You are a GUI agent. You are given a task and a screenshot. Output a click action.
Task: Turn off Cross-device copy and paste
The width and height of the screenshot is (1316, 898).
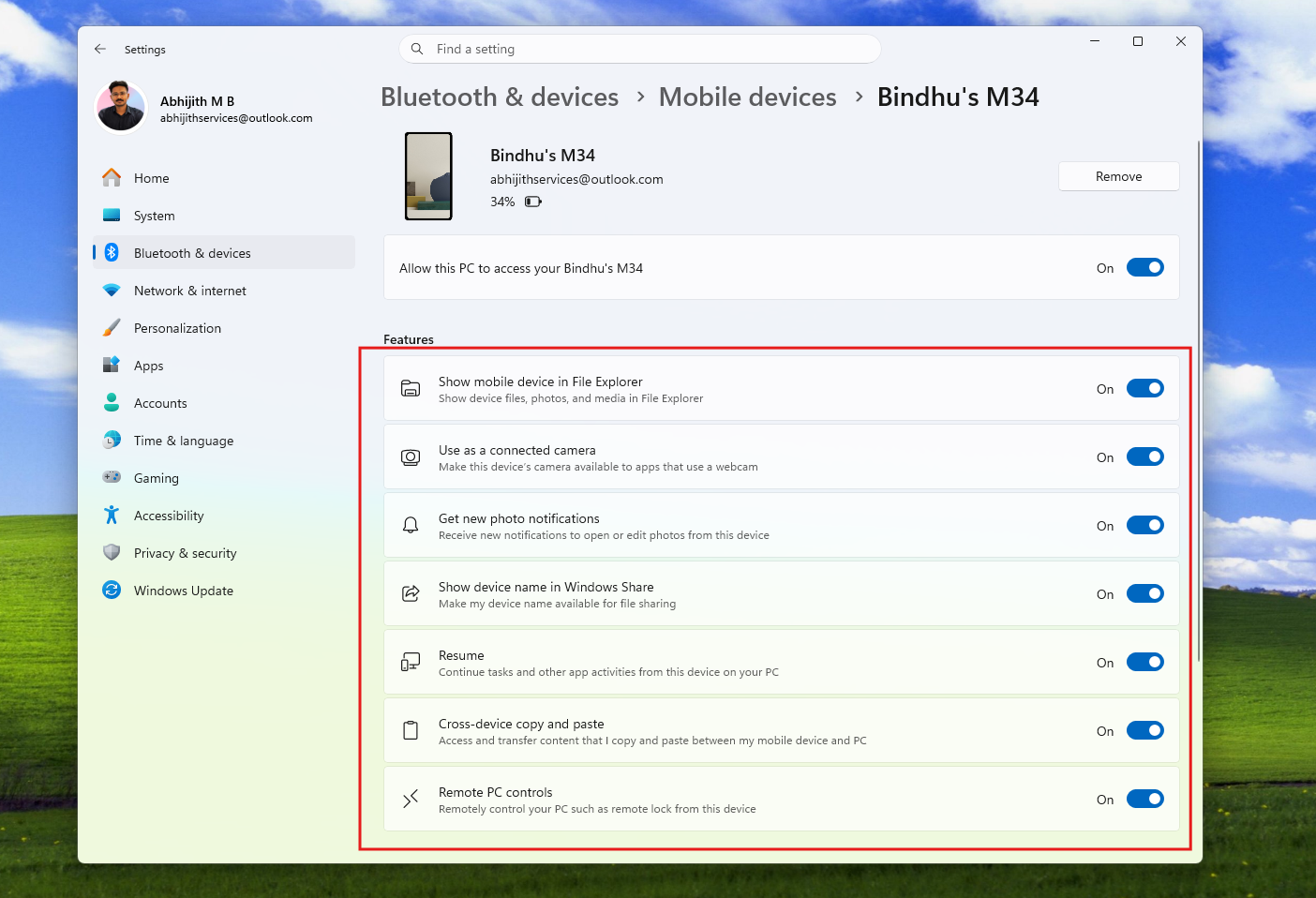tap(1144, 730)
